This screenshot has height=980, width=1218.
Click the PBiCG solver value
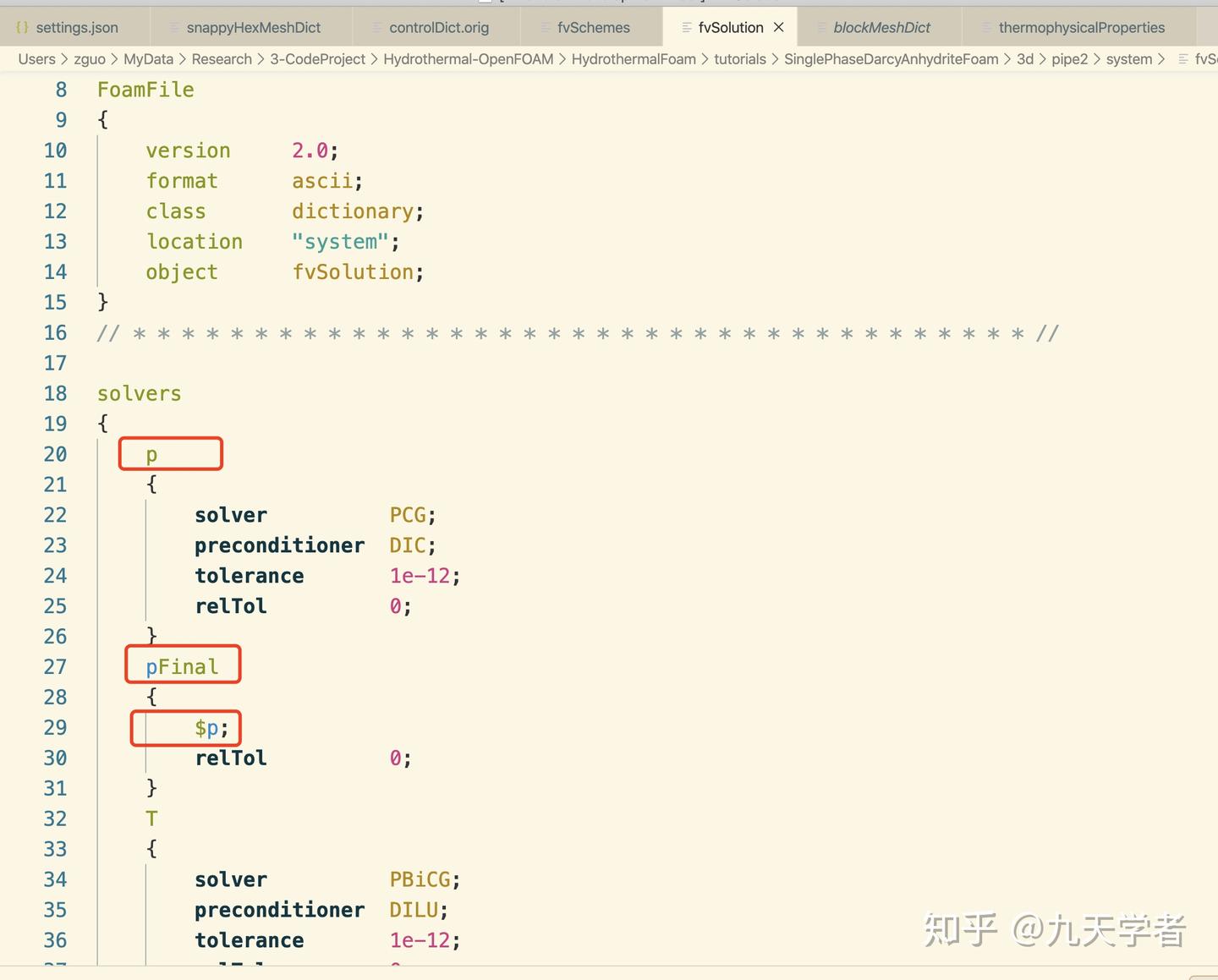point(420,879)
